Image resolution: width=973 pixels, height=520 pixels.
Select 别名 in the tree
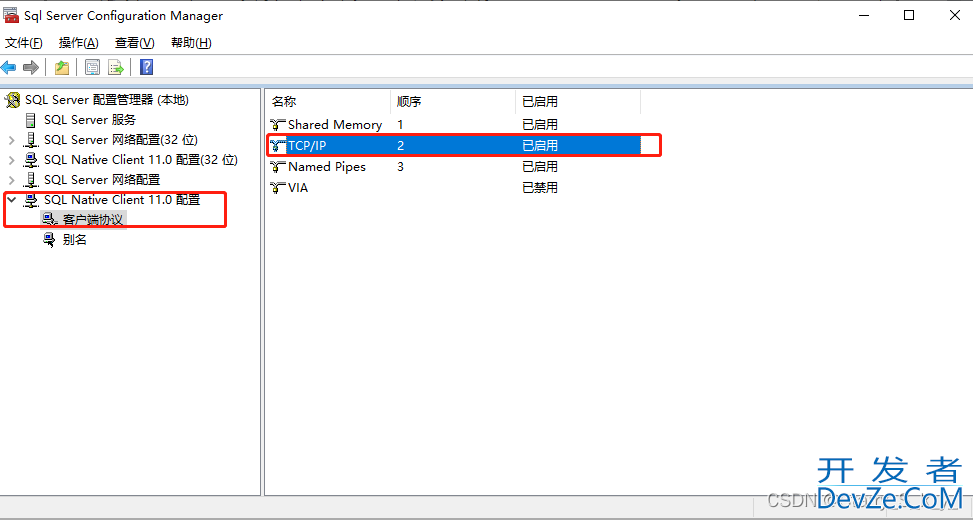click(x=74, y=240)
